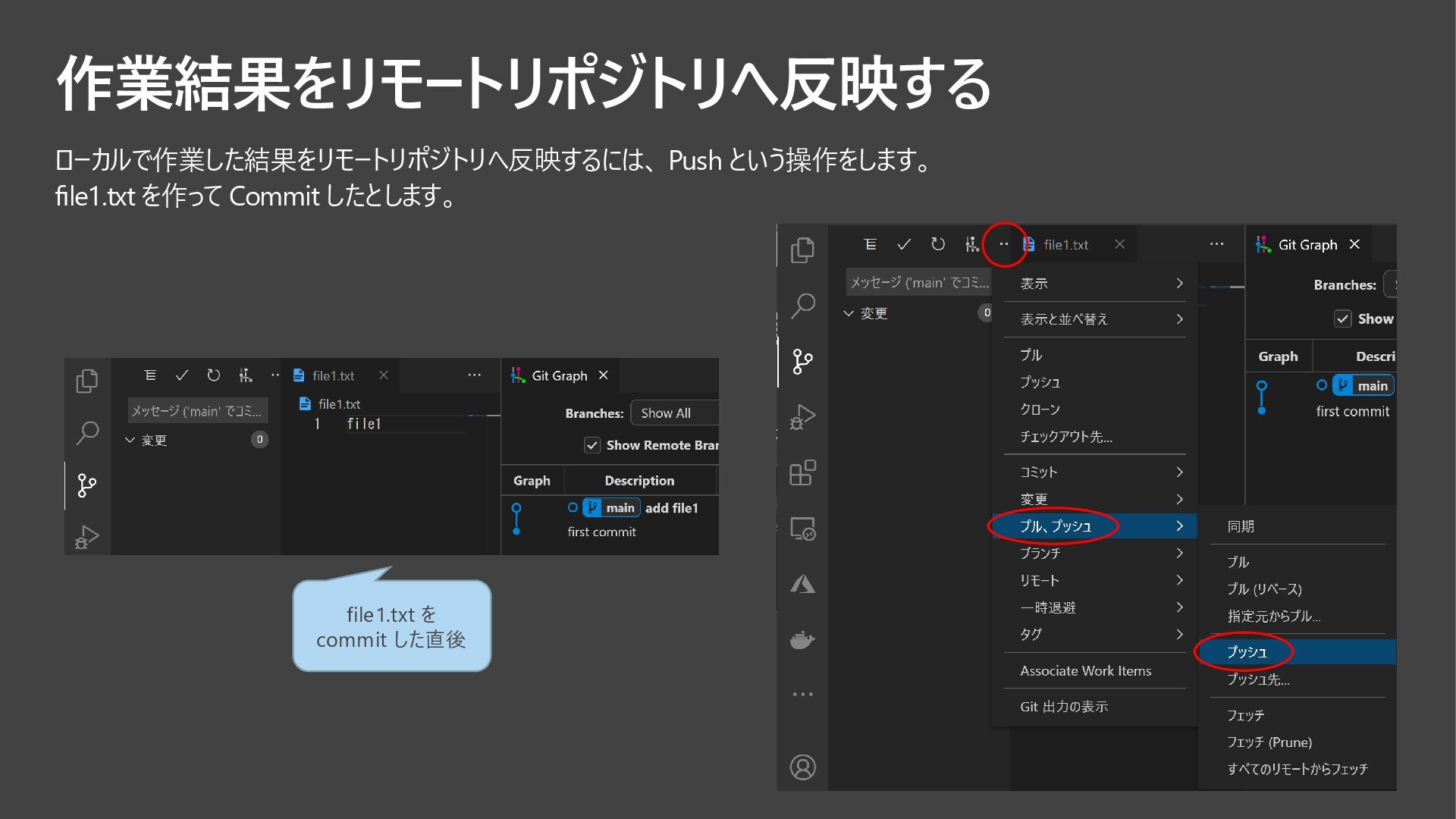Open Extensions icon in right activity bar
This screenshot has width=1456, height=819.
tap(802, 472)
